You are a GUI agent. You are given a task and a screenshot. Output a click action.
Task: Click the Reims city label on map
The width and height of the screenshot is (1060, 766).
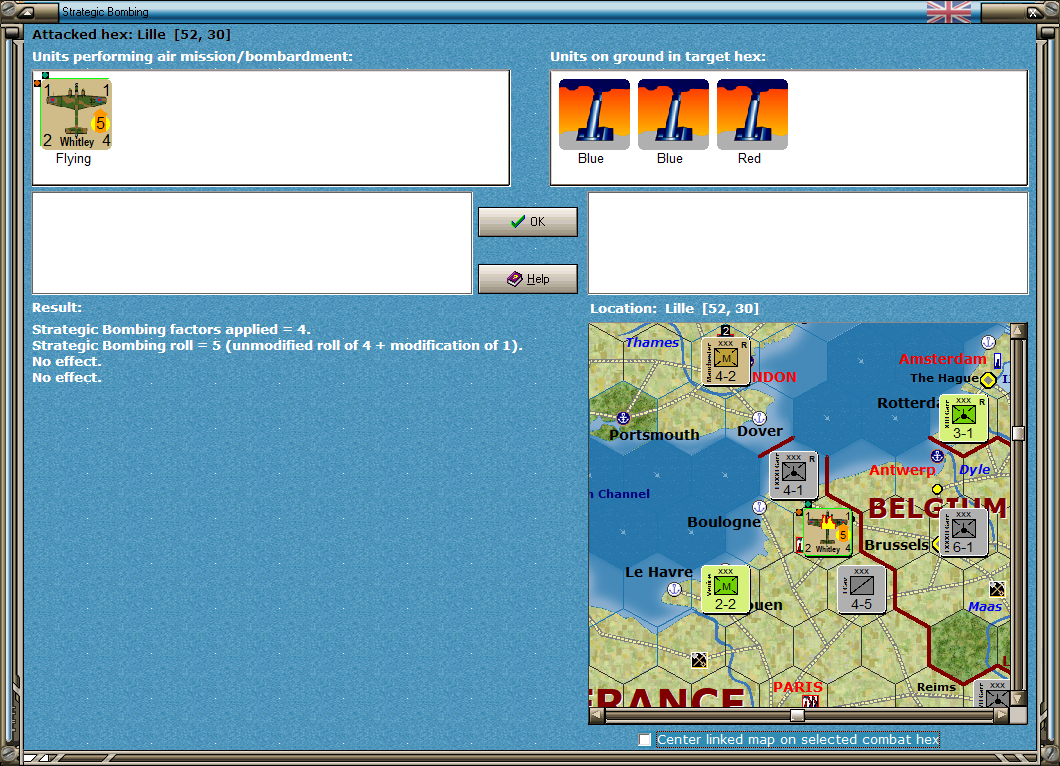[936, 687]
